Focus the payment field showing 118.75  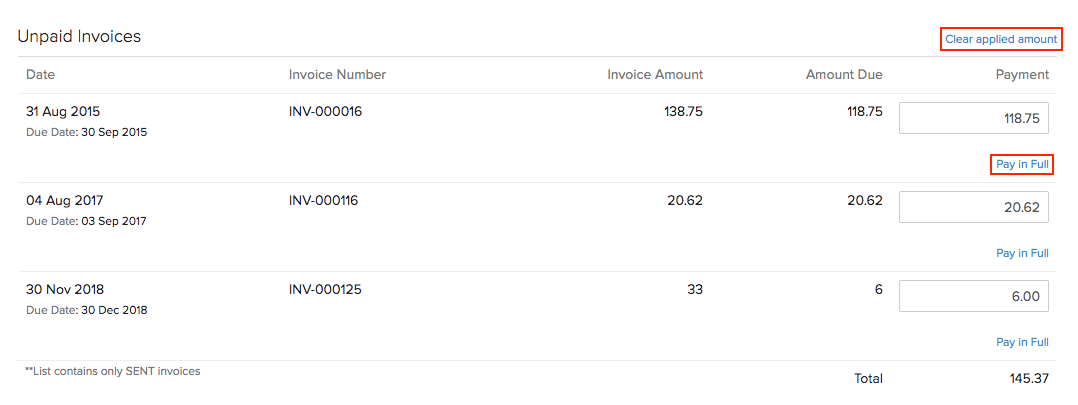pos(974,118)
